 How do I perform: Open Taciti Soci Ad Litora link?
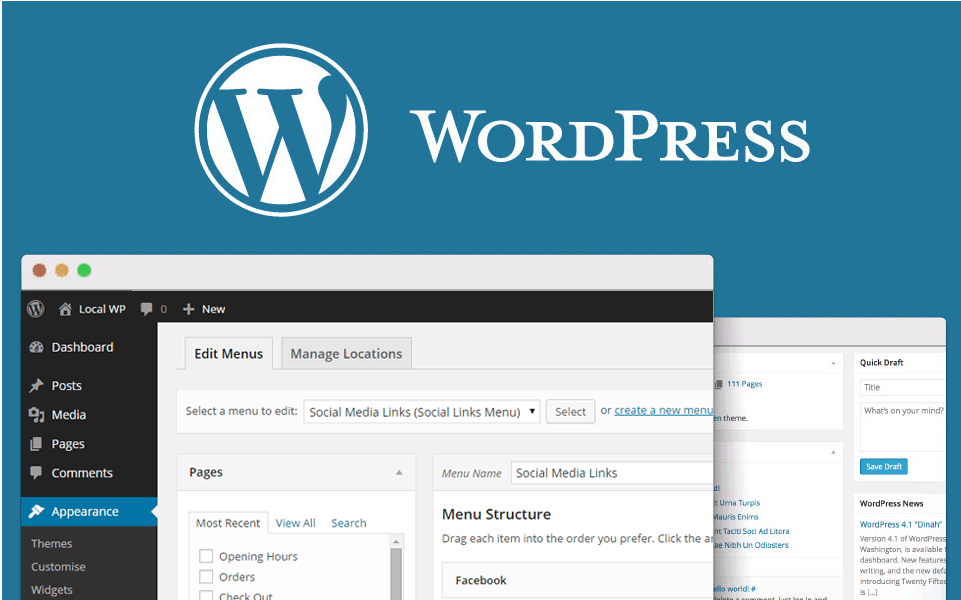pos(752,531)
